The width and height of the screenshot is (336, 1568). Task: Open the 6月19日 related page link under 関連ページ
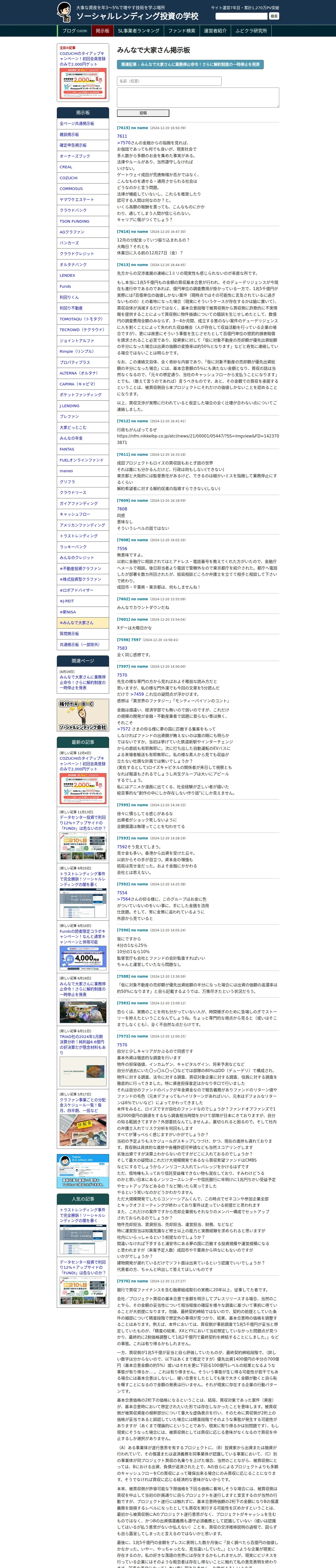82,682
